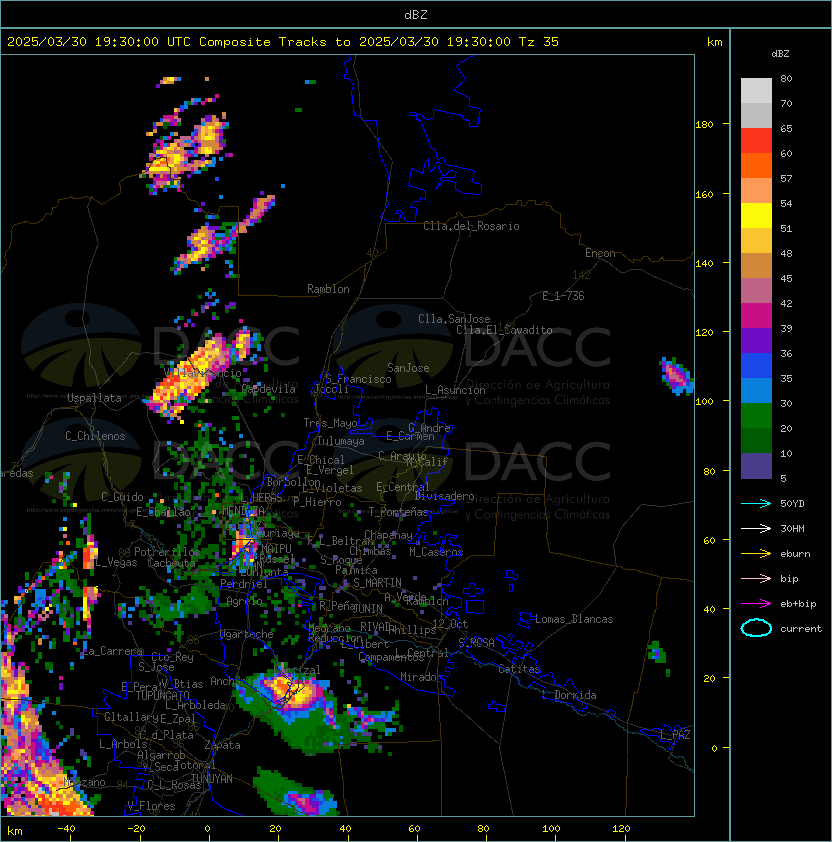This screenshot has width=832, height=842.
Task: Click the '30HM' legend label
Action: coord(792,528)
